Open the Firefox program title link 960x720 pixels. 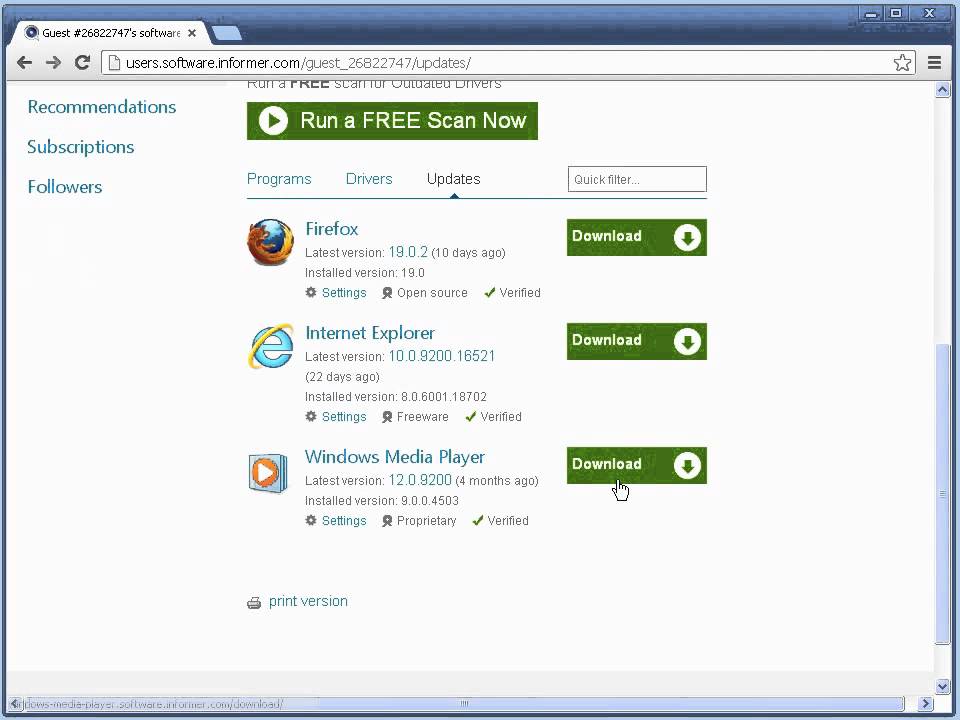point(332,229)
